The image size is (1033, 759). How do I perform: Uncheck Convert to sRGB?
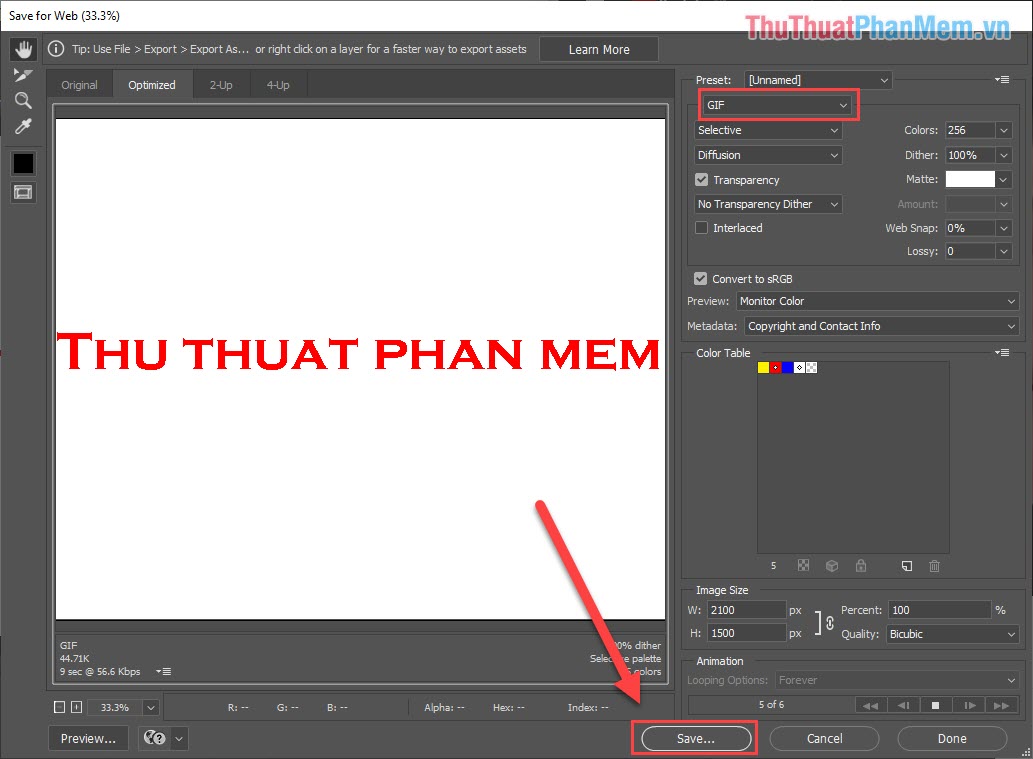700,278
